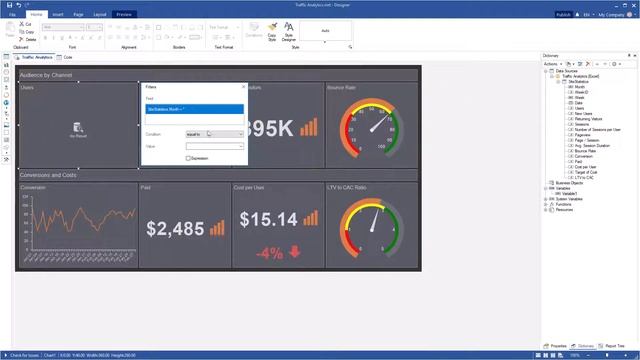Click the Delete command in Clipboard group
Screen dimensions: 640x360
click(27, 40)
